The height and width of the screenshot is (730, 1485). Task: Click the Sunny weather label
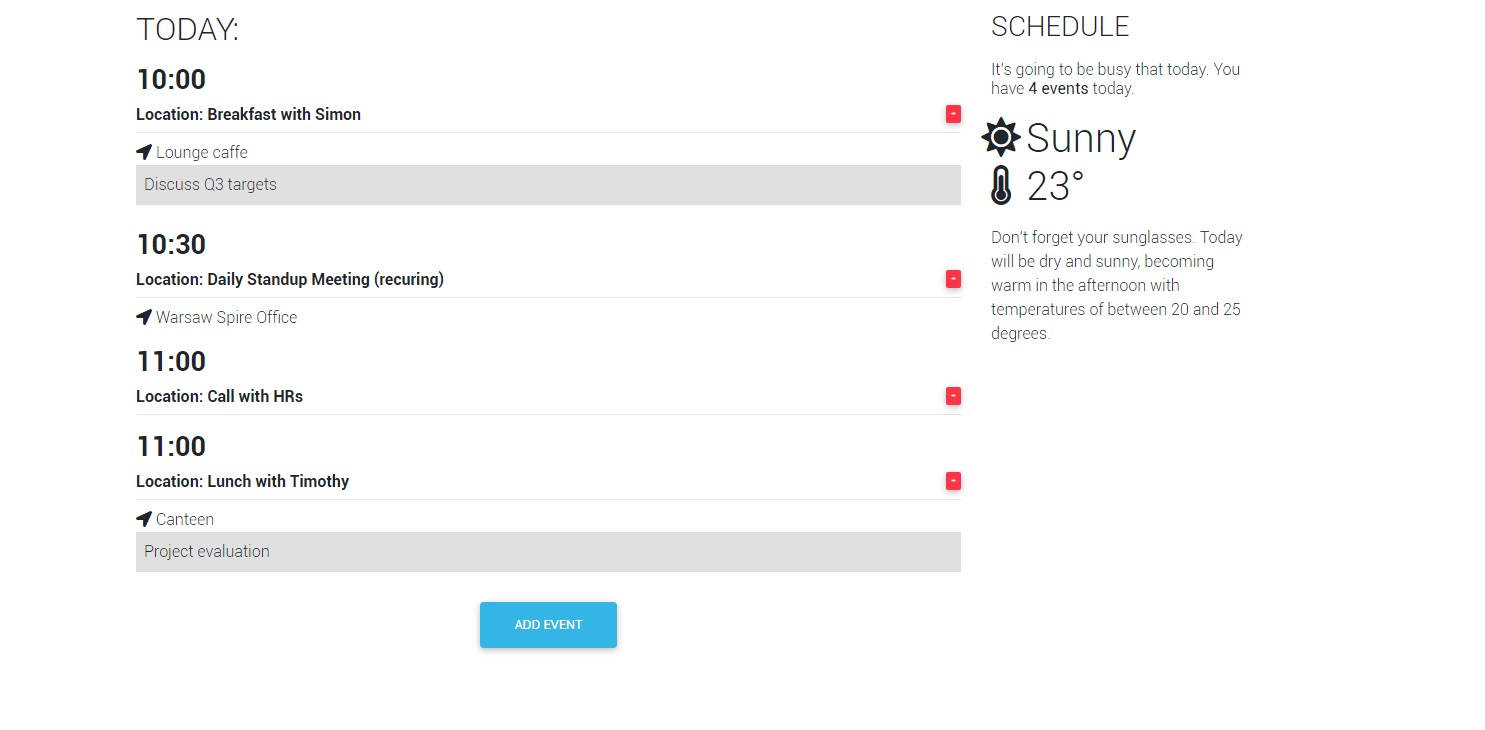[x=1081, y=137]
